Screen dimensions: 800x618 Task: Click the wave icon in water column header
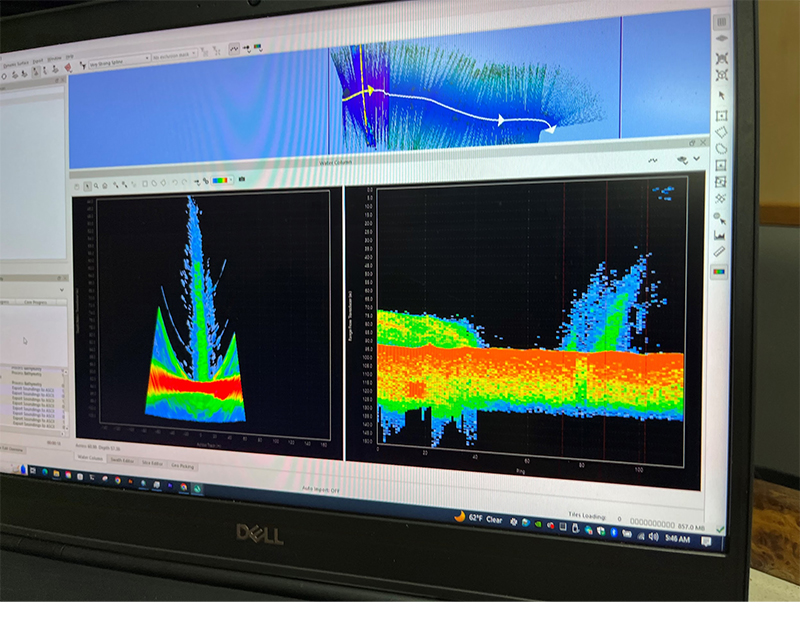pos(653,160)
